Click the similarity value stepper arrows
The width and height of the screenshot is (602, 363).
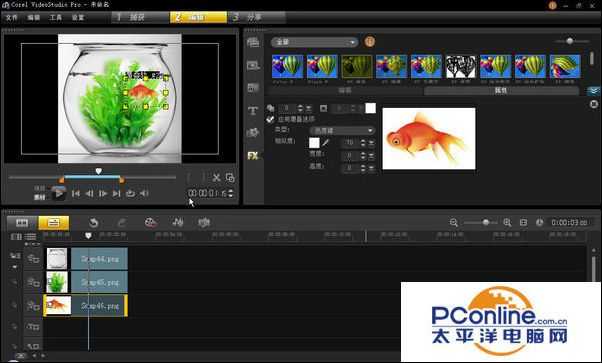(363, 143)
